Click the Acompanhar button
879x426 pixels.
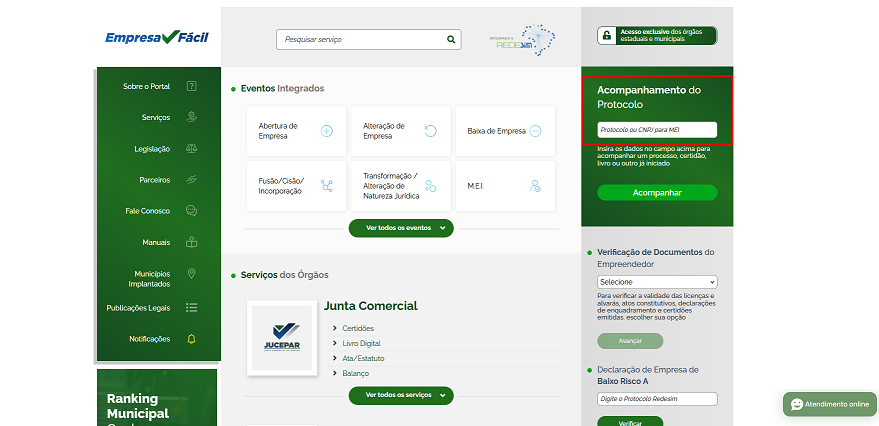tap(657, 192)
